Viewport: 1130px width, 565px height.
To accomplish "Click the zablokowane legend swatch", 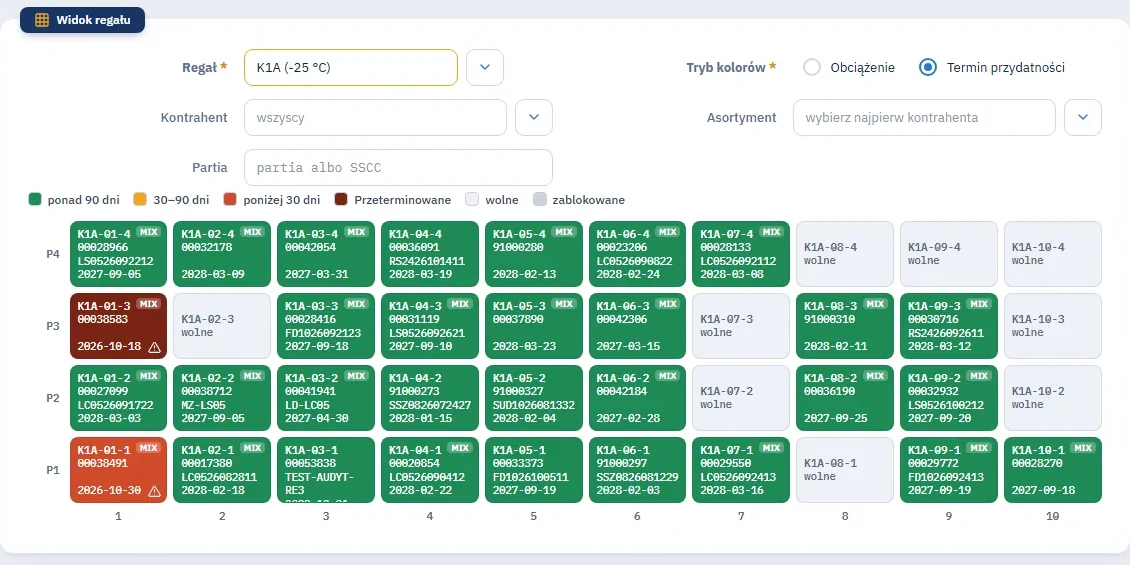I will [539, 200].
